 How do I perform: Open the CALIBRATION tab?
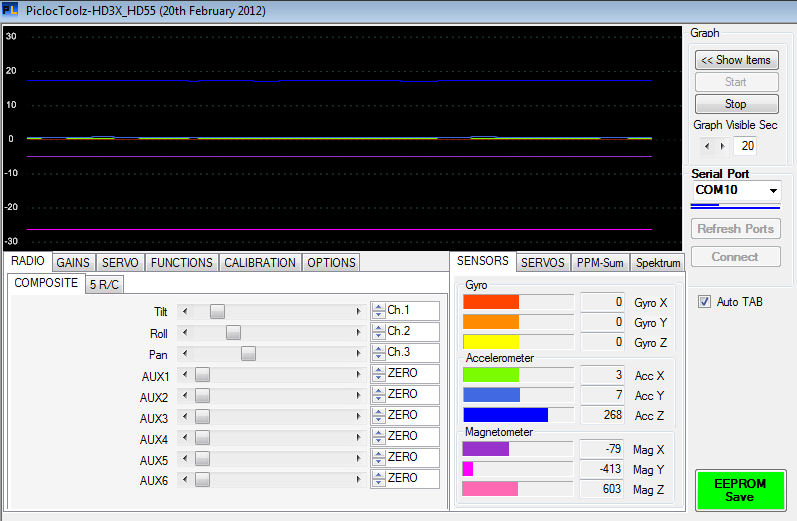click(x=259, y=262)
